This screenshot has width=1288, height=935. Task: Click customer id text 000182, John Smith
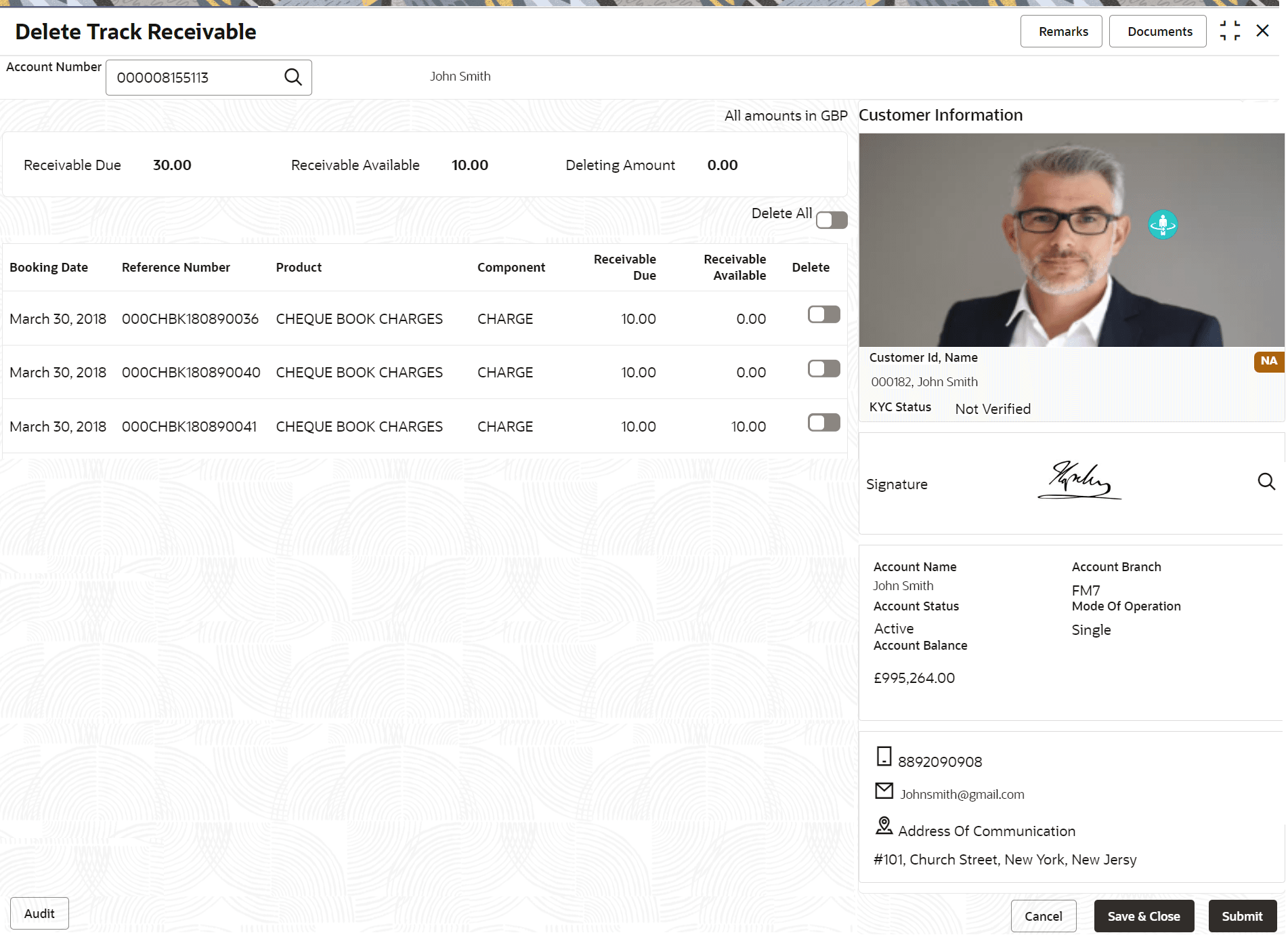tap(924, 382)
